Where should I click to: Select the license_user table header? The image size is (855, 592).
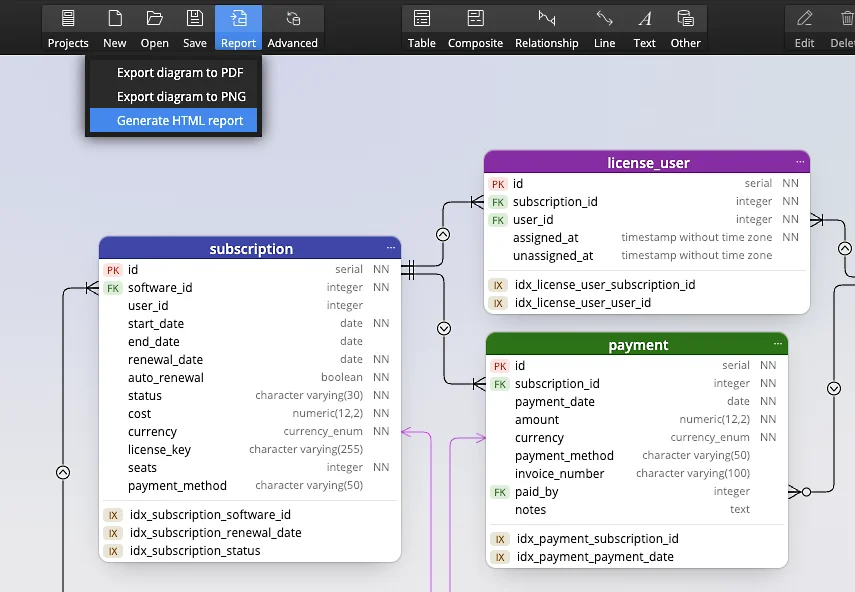coord(647,162)
